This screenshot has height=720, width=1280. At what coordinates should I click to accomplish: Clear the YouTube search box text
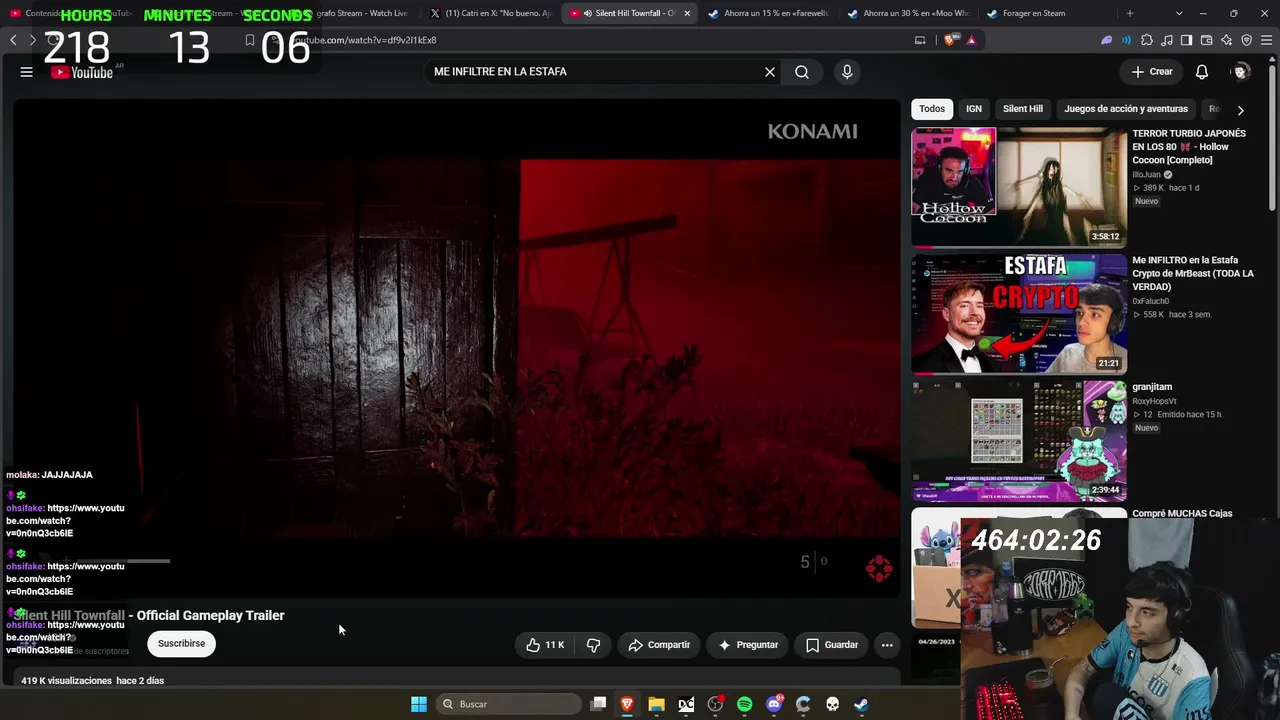[x=770, y=72]
